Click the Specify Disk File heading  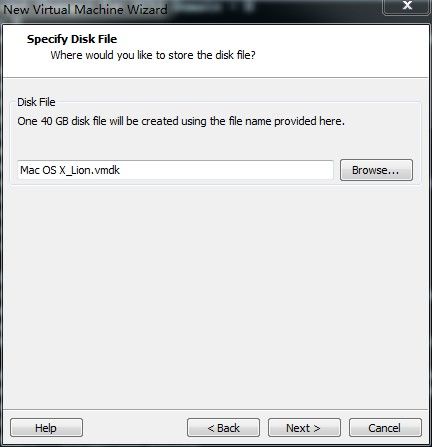tap(72, 39)
